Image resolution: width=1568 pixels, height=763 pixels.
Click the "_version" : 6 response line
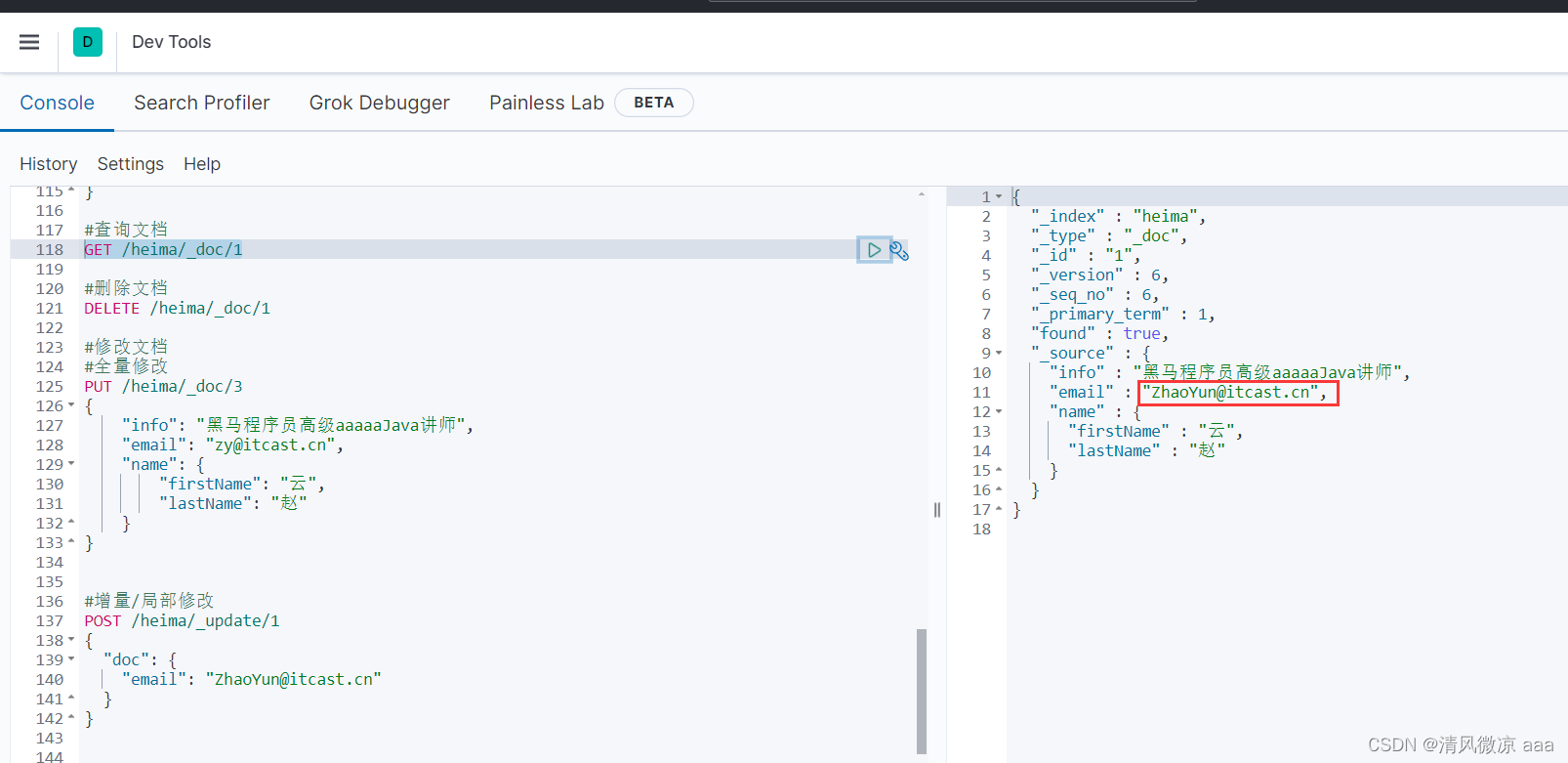pos(1100,275)
